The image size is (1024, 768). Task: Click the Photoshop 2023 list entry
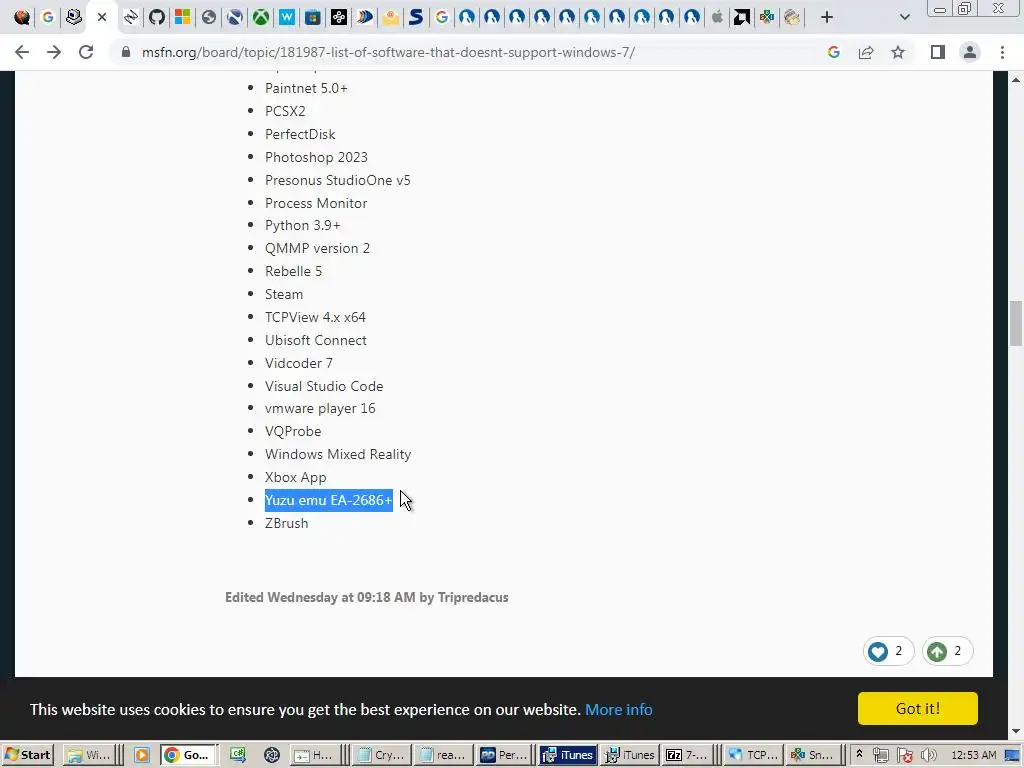point(317,157)
